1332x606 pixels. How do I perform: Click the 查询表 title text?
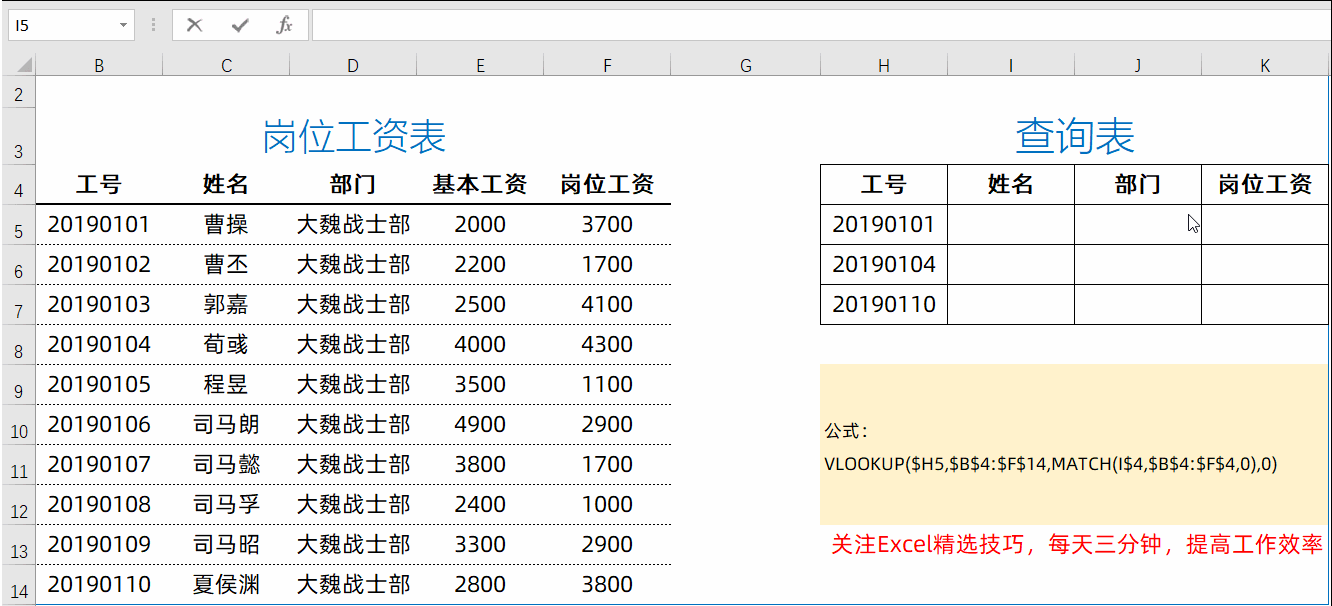[x=1075, y=137]
